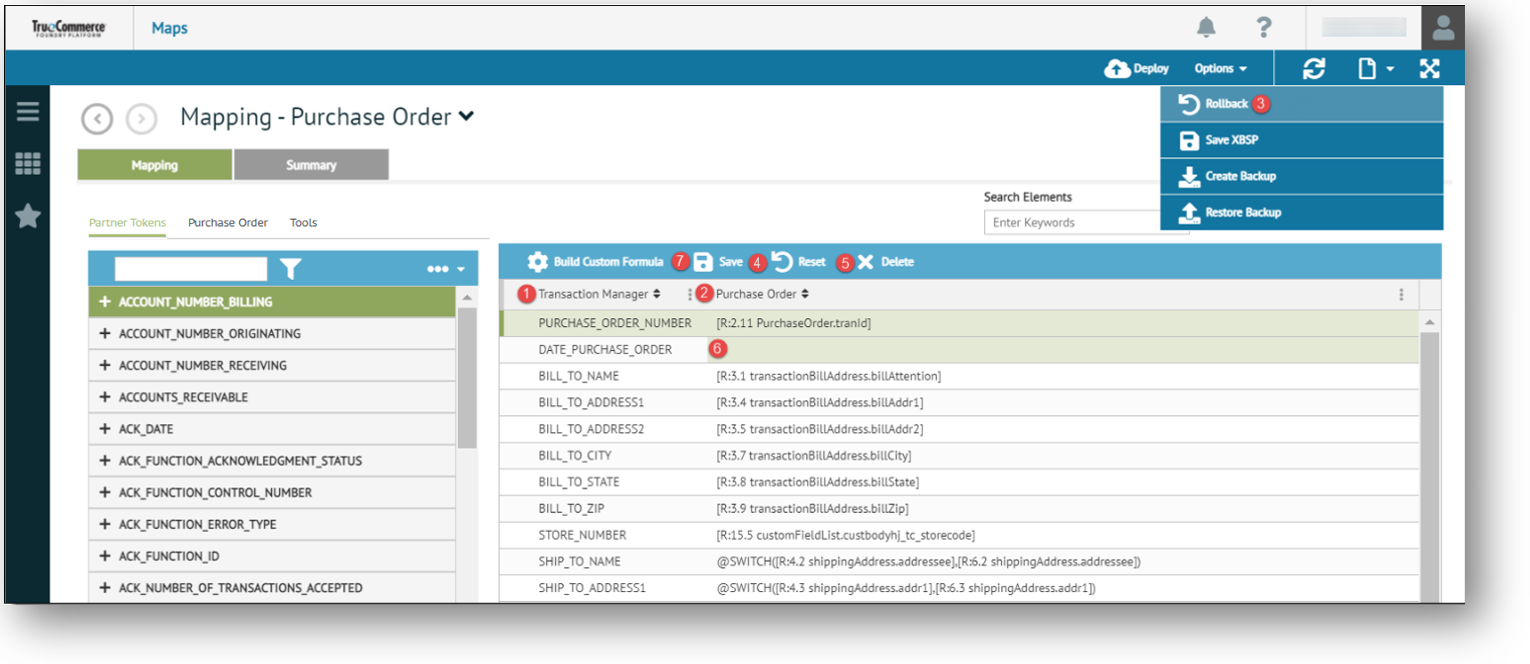Select Rollback from Options menu
The width and height of the screenshot is (1530, 664).
1226,104
